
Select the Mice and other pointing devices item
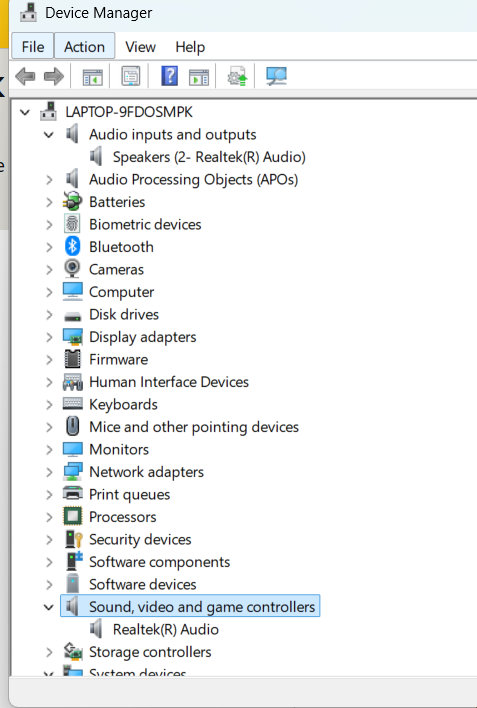tap(194, 427)
